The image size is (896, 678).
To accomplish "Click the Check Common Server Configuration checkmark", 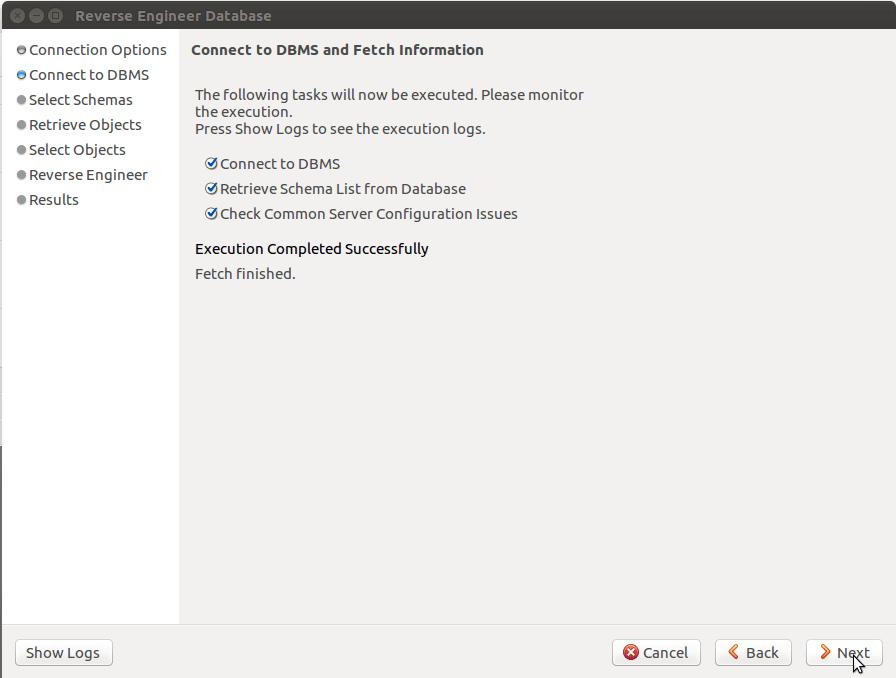I will 211,214.
